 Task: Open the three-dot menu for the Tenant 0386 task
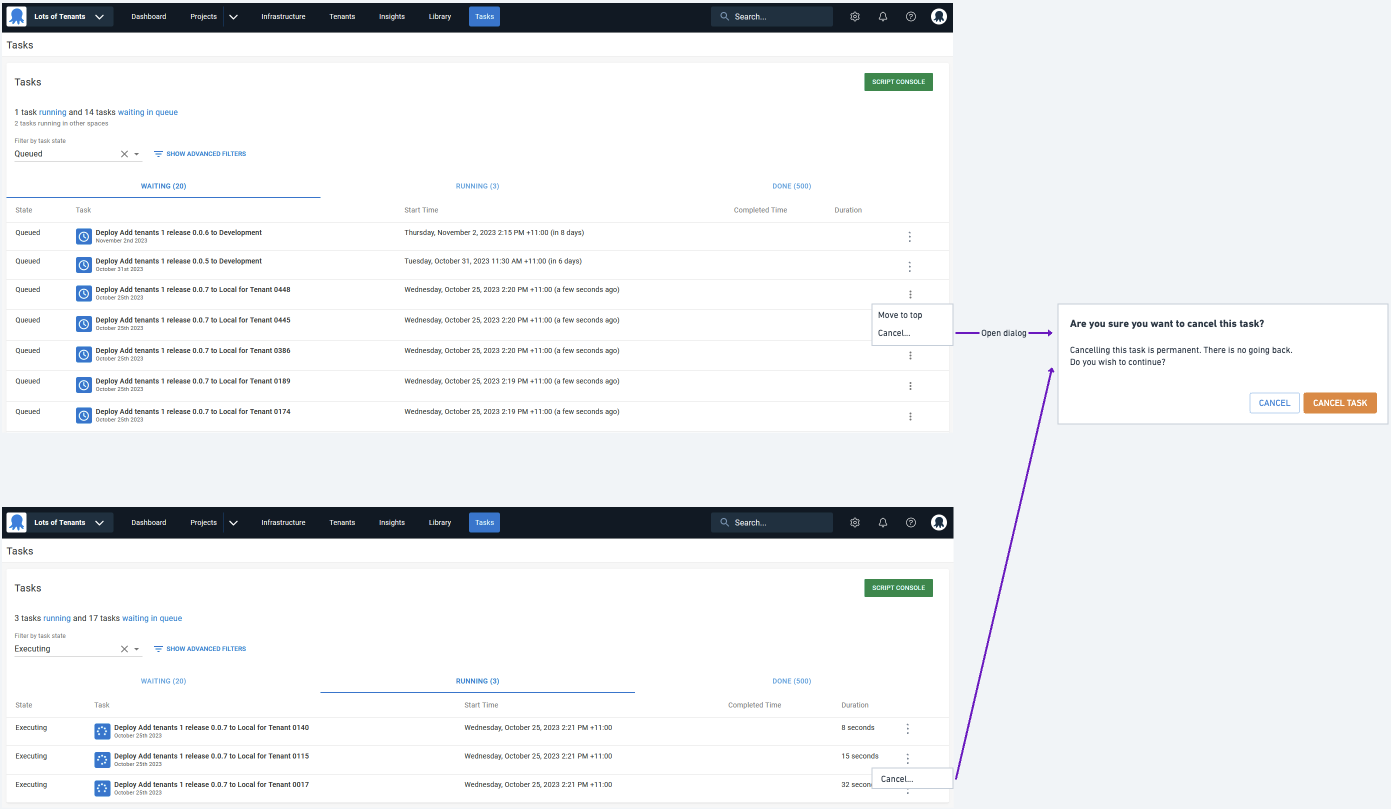click(910, 355)
